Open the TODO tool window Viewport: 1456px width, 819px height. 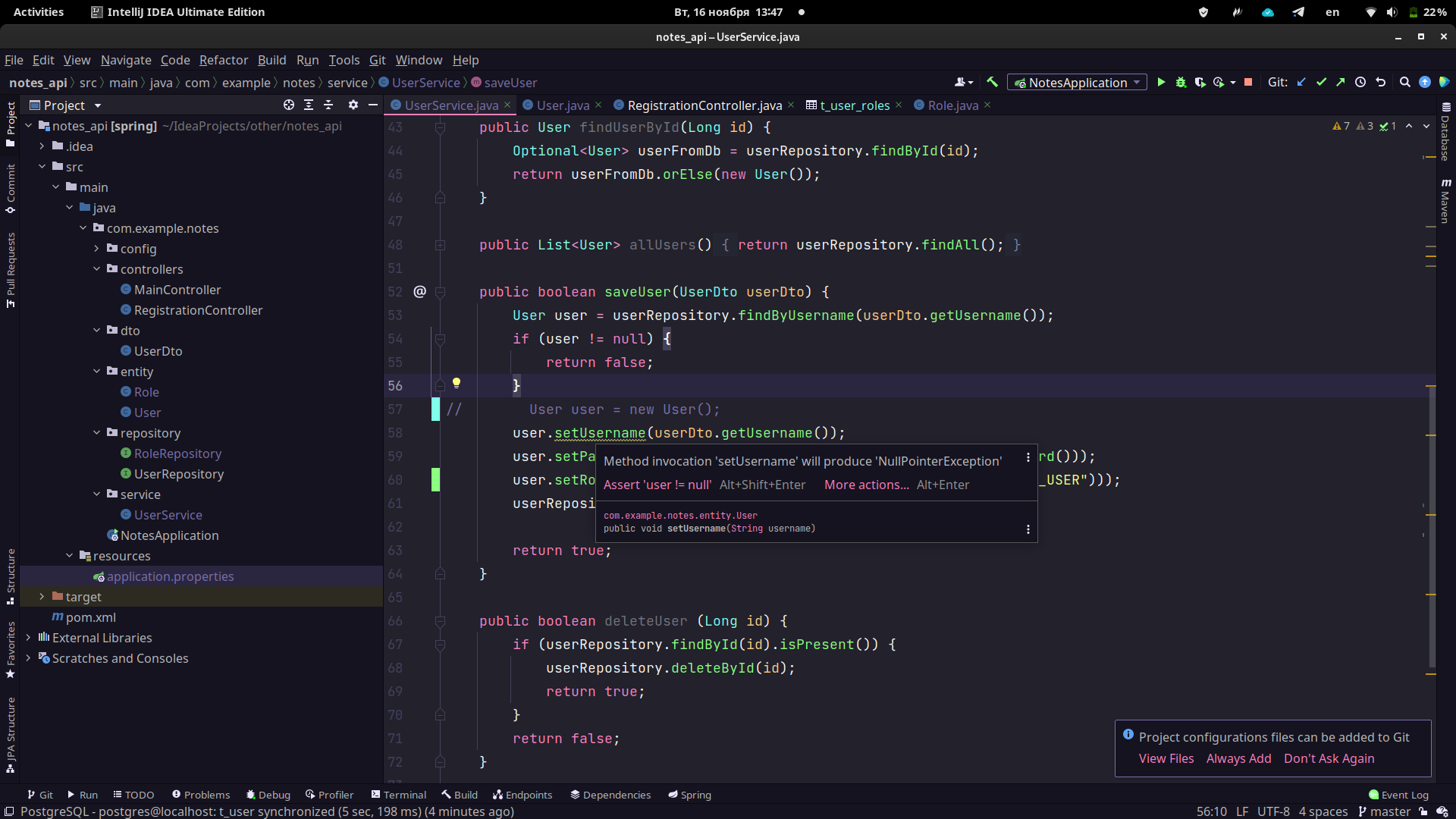(133, 795)
